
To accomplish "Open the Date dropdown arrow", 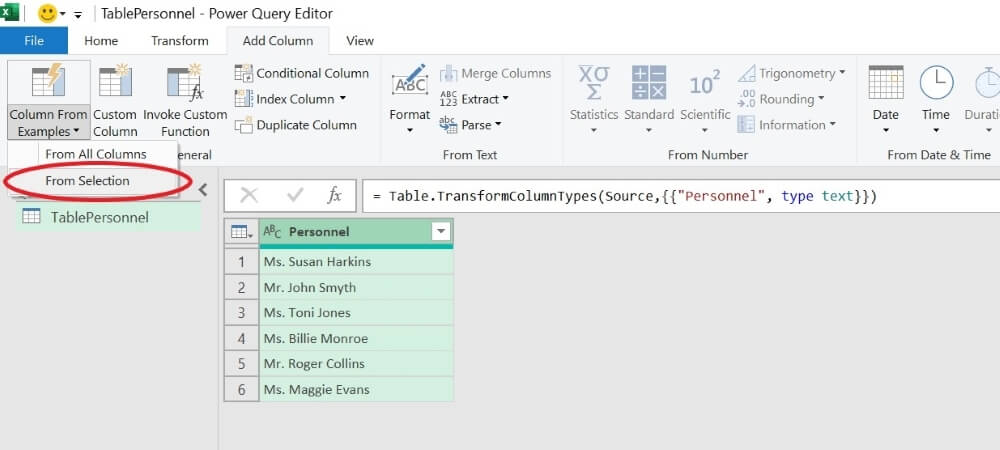I will click(x=886, y=131).
